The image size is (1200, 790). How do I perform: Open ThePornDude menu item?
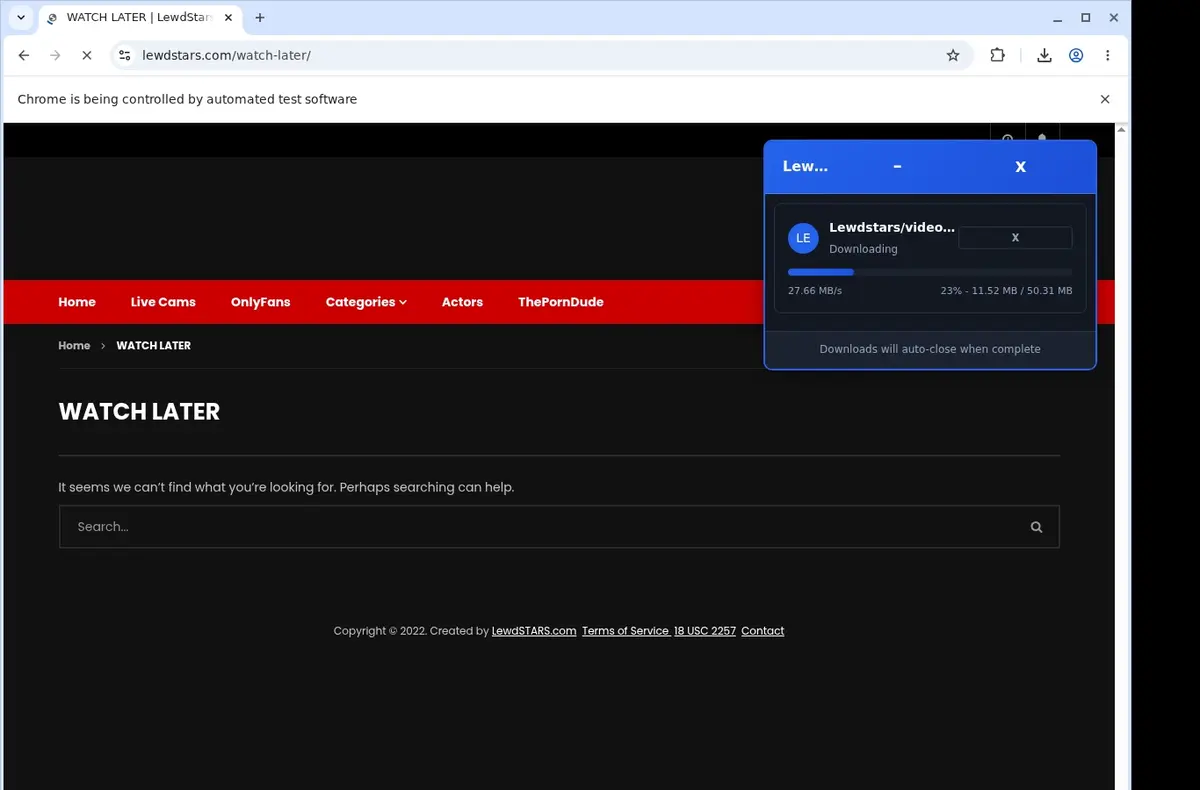click(561, 302)
